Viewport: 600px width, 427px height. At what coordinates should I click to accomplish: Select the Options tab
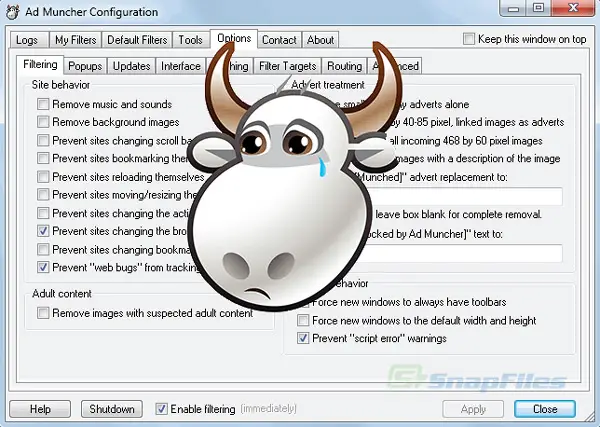click(234, 39)
